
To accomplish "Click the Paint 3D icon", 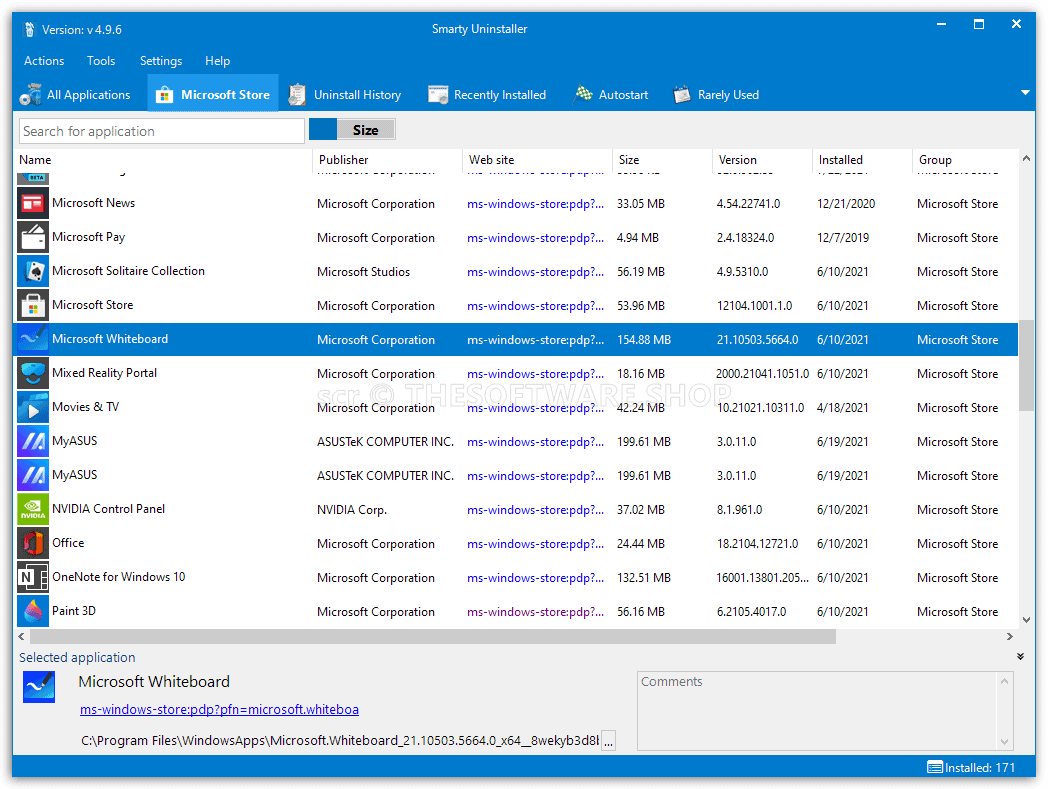I will pyautogui.click(x=33, y=611).
